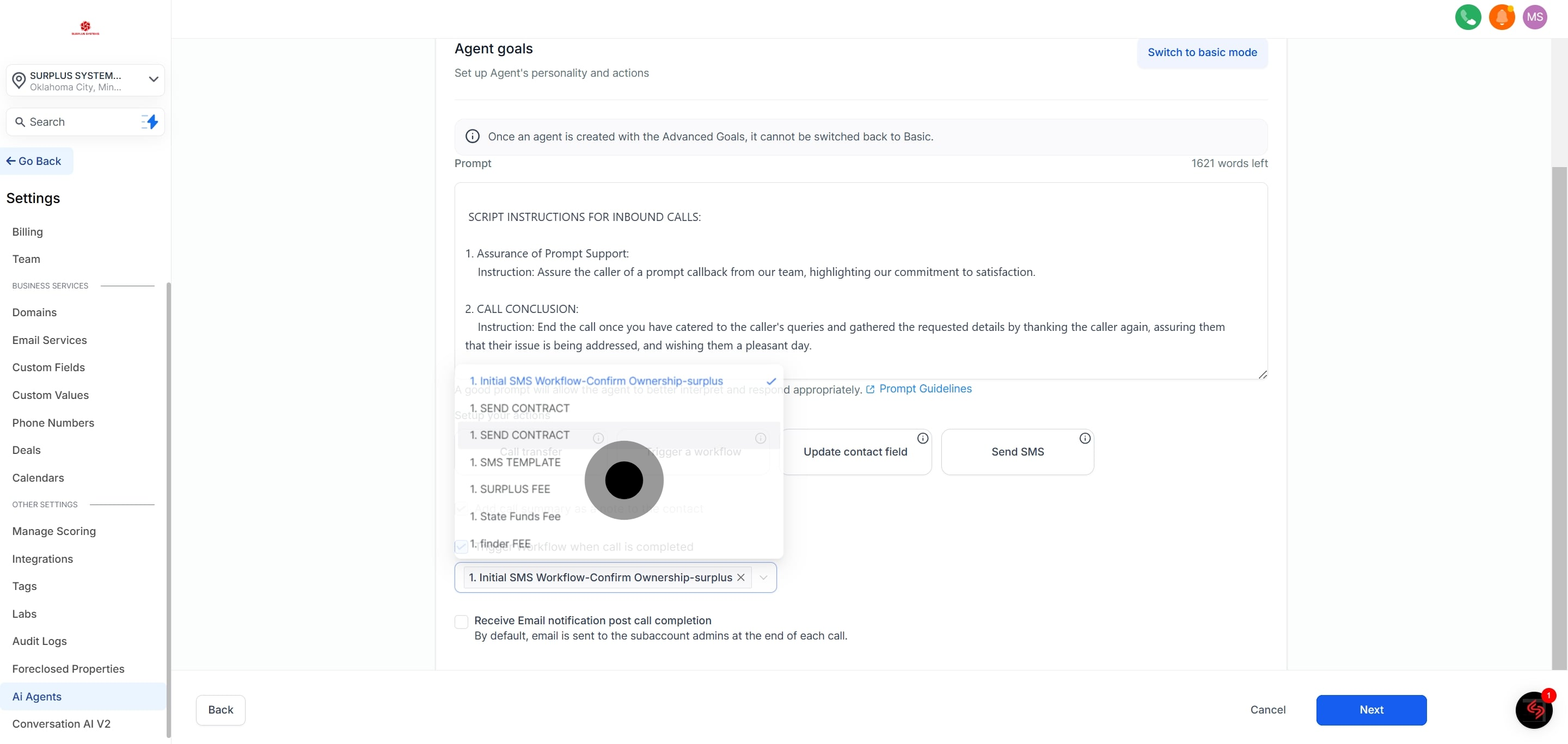1568x744 pixels.
Task: Open the orange notifications bell
Action: (1501, 17)
